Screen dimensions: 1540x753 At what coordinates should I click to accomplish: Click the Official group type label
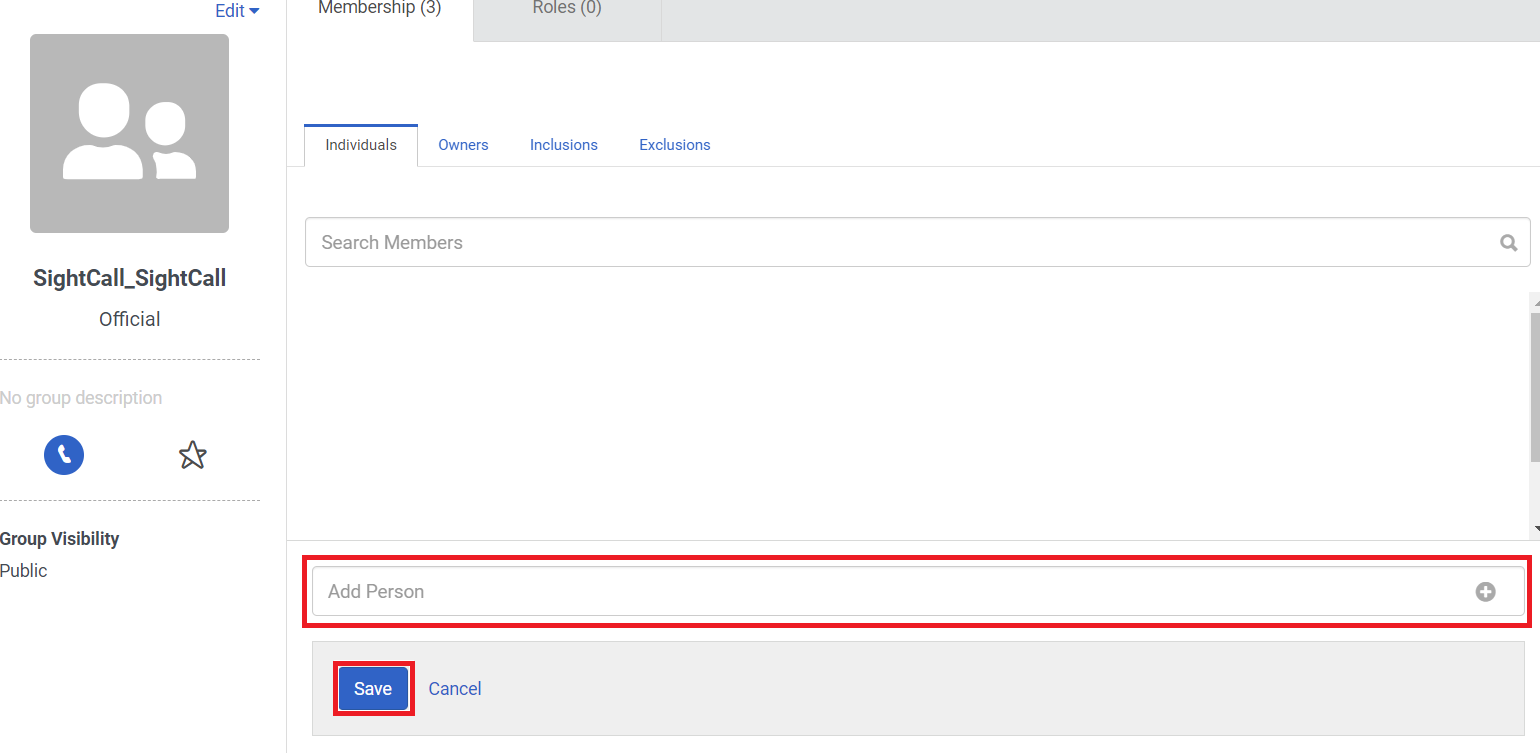tap(130, 319)
